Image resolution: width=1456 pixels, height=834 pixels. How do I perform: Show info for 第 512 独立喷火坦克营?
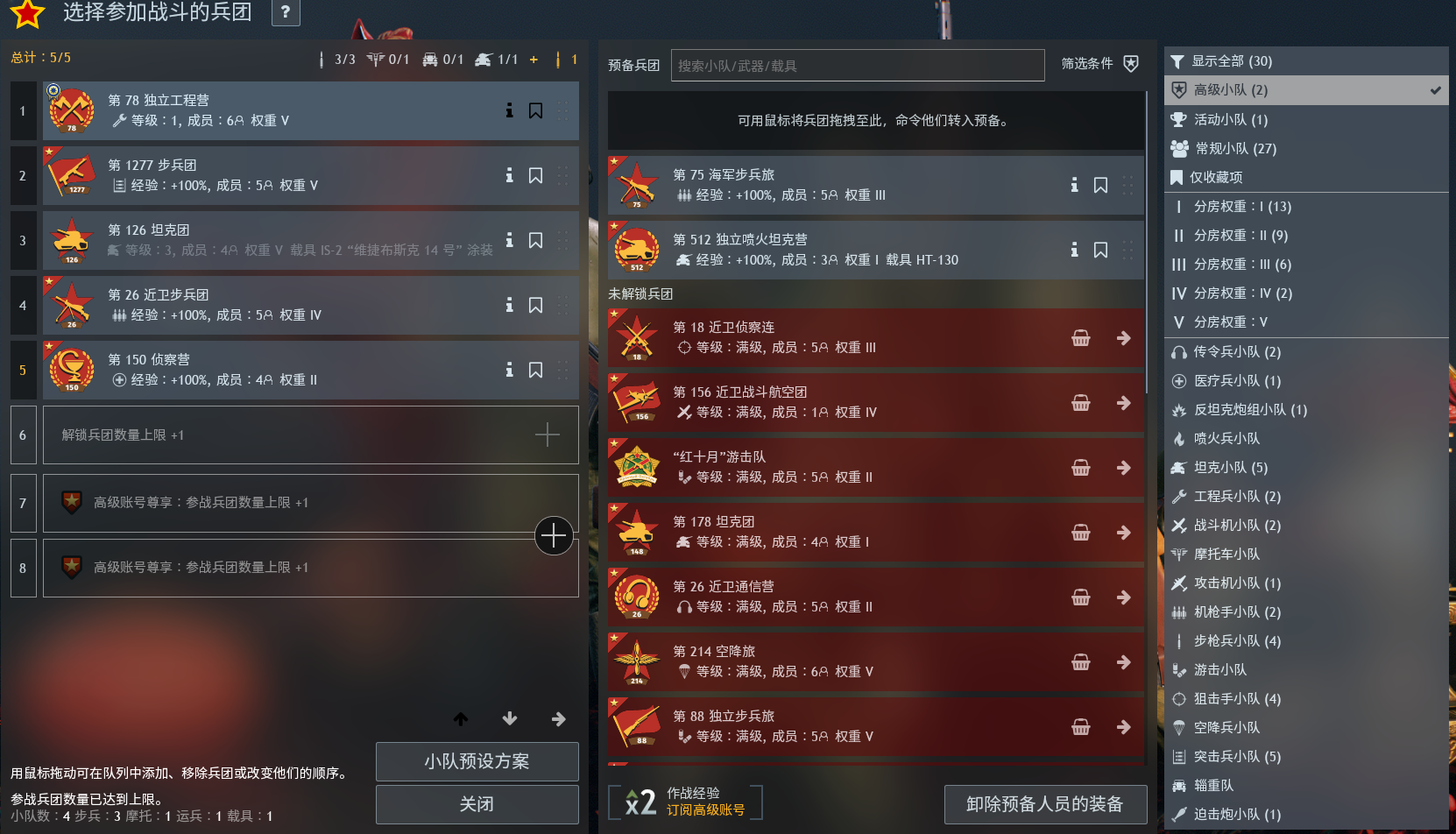coord(1074,250)
